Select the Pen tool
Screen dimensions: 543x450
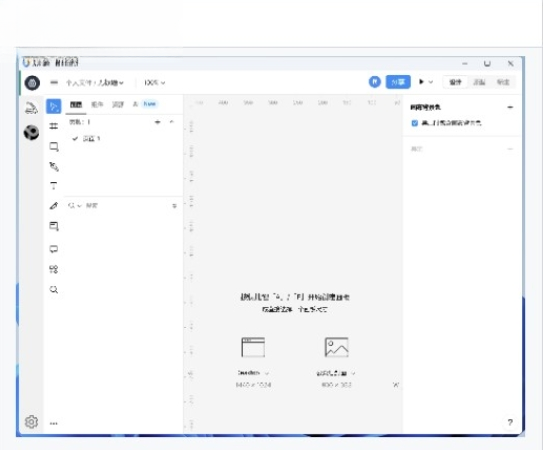coord(54,167)
